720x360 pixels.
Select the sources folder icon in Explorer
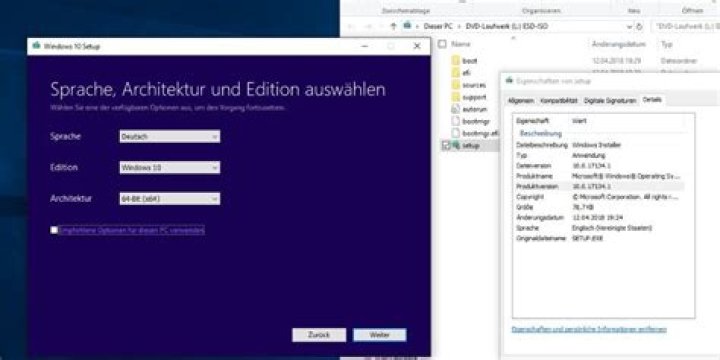[456, 85]
